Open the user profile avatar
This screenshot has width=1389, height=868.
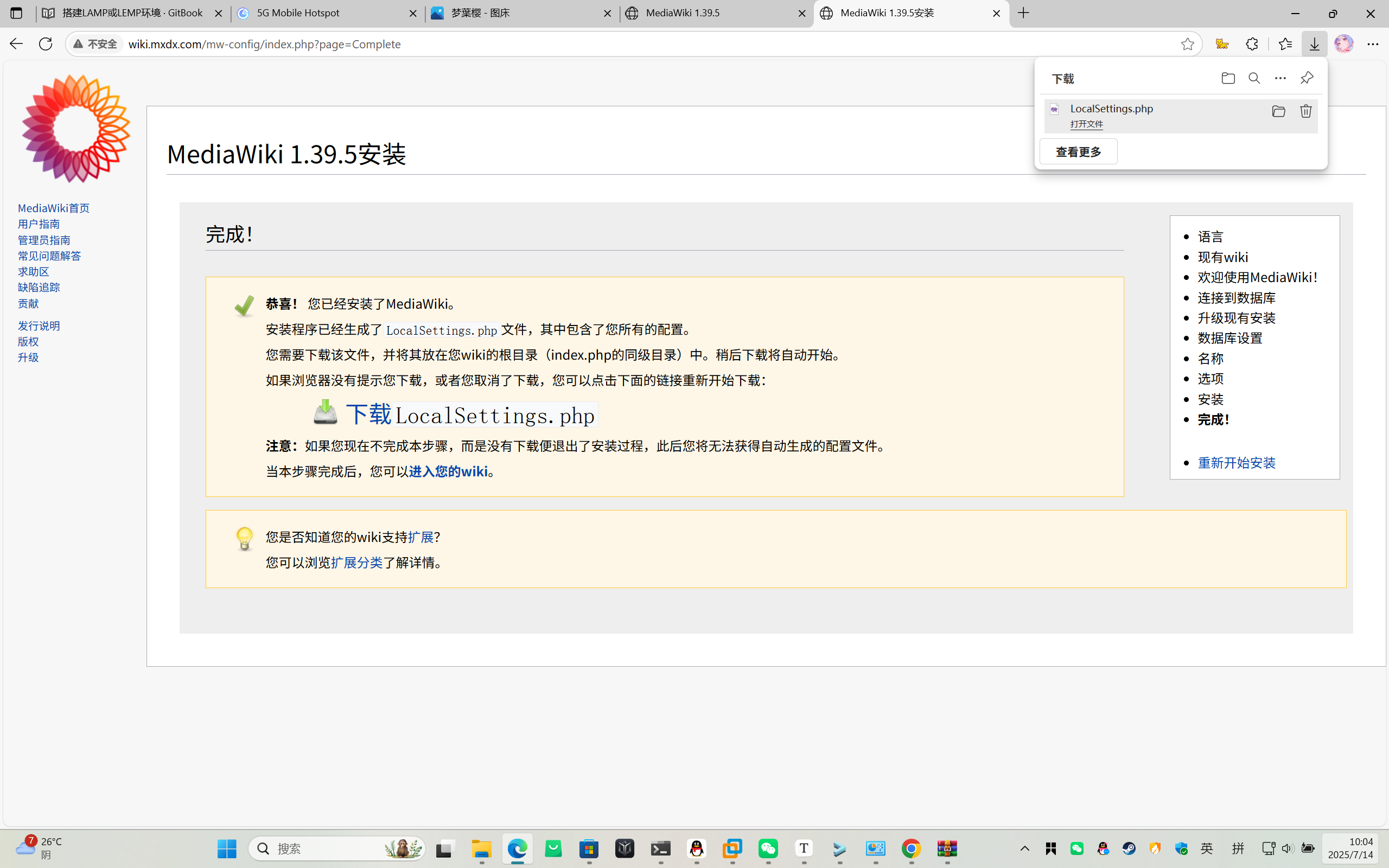(x=1343, y=43)
